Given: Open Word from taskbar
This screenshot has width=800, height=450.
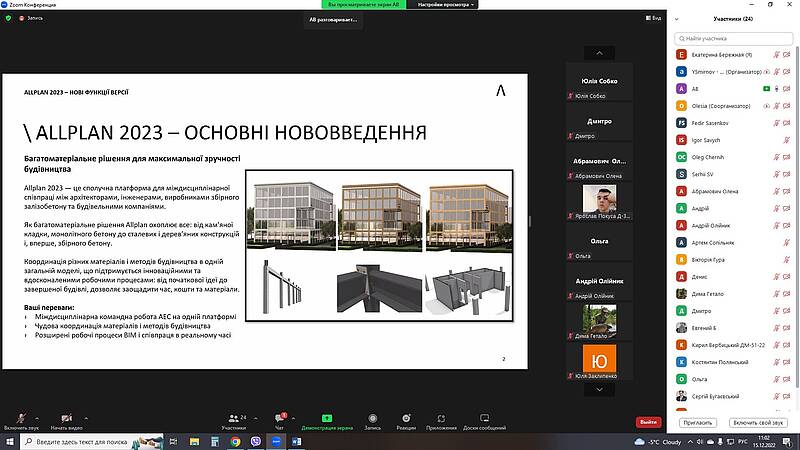Looking at the screenshot, I should point(296,442).
